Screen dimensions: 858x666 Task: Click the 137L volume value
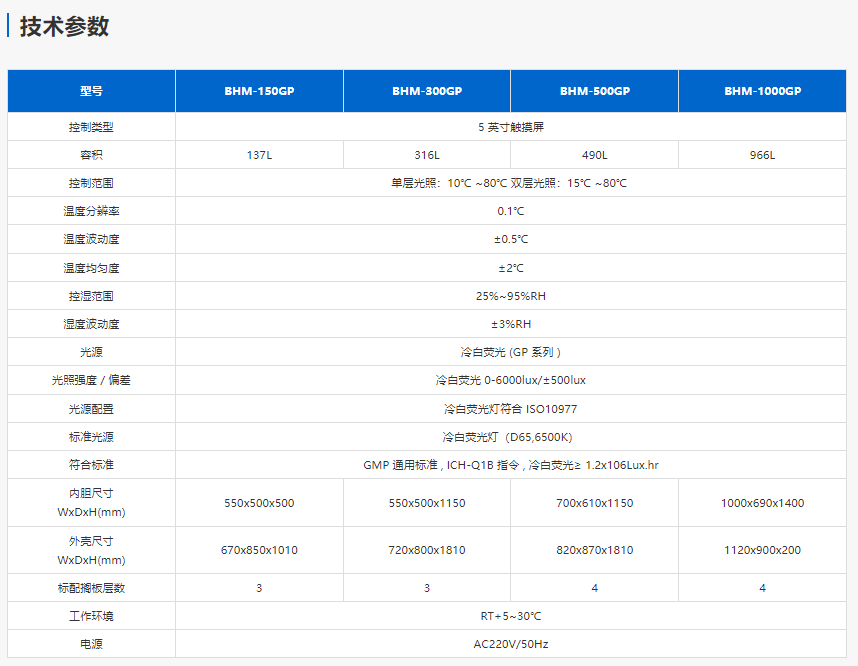pyautogui.click(x=259, y=155)
